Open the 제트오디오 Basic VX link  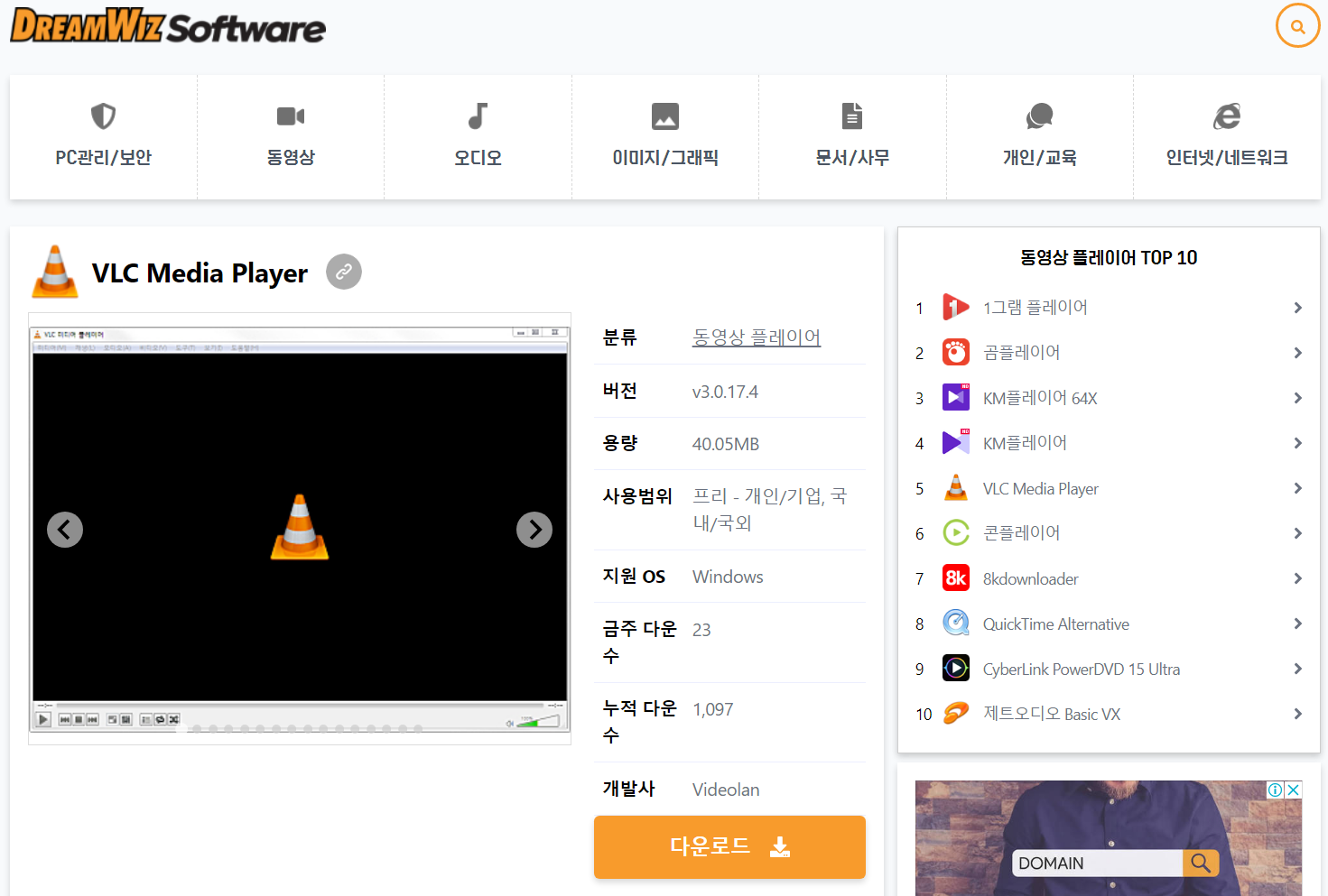pyautogui.click(x=1052, y=714)
